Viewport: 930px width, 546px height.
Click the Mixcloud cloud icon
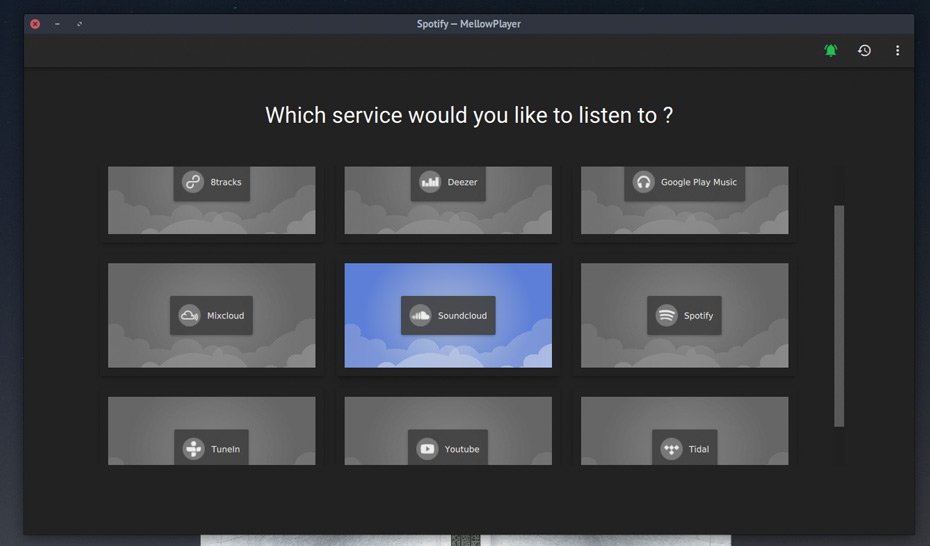click(x=189, y=316)
